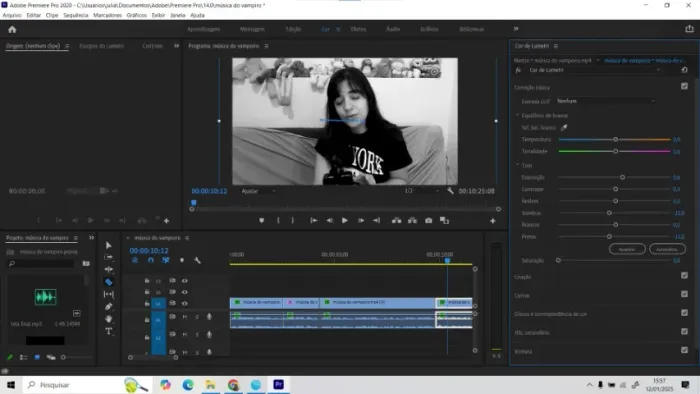Select the Ripple Edit tool
The height and width of the screenshot is (394, 700).
coord(108,269)
